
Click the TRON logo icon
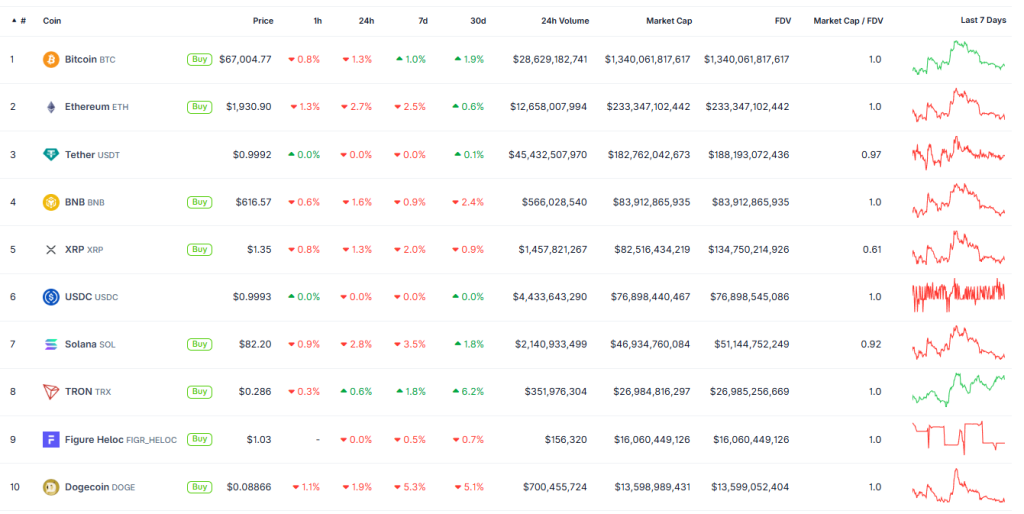pyautogui.click(x=51, y=392)
